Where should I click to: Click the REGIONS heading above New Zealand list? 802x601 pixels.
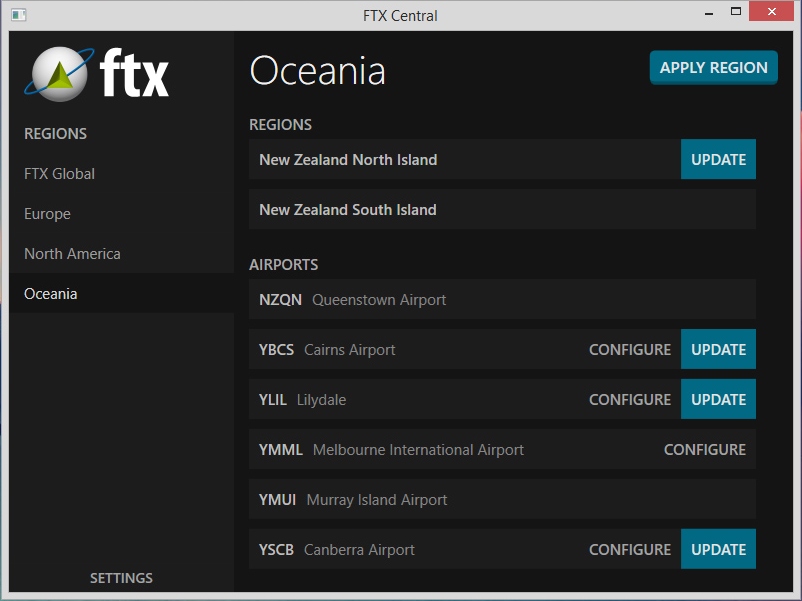(x=280, y=124)
